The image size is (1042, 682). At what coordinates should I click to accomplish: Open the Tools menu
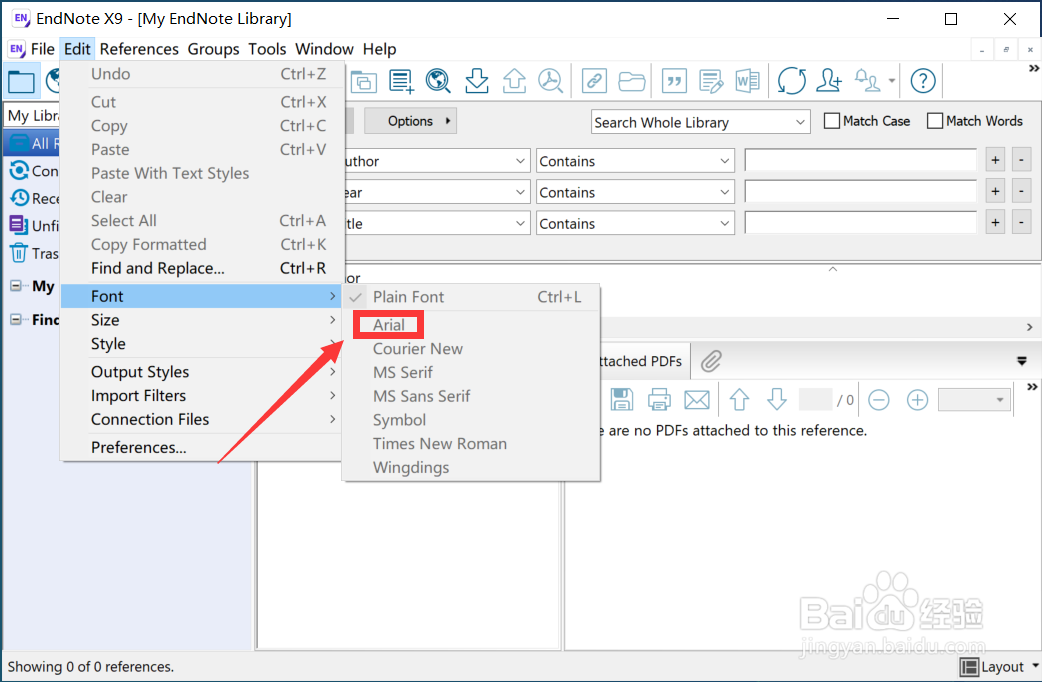(267, 49)
